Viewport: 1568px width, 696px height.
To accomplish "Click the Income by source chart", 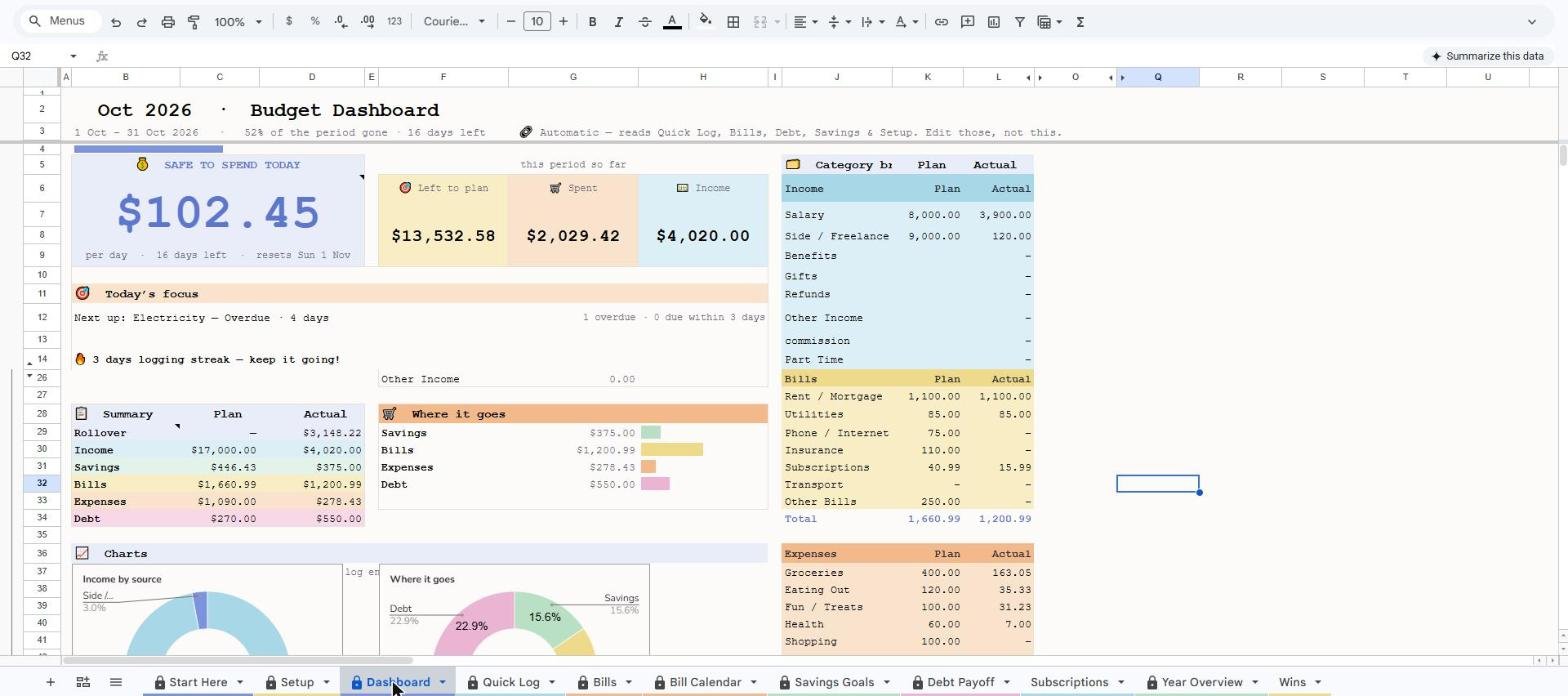I will (207, 610).
